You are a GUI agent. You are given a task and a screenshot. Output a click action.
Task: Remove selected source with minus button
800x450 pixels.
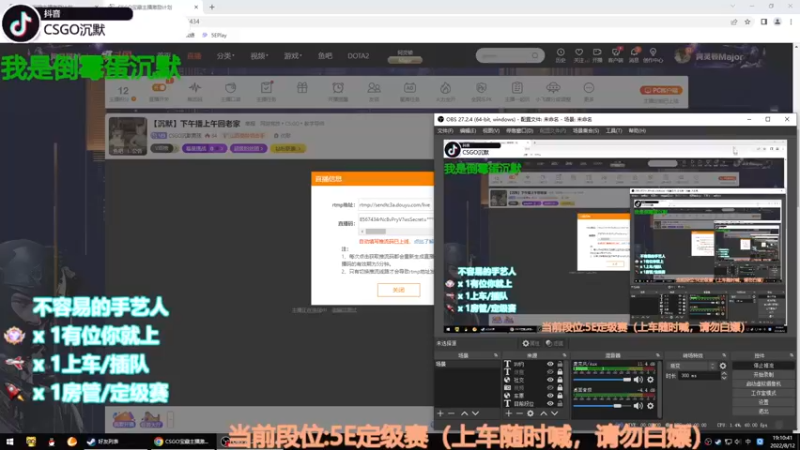pyautogui.click(x=519, y=413)
